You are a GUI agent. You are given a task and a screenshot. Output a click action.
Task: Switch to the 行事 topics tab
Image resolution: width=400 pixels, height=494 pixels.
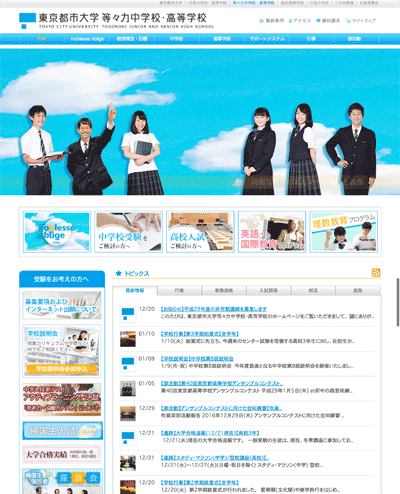coord(179,290)
